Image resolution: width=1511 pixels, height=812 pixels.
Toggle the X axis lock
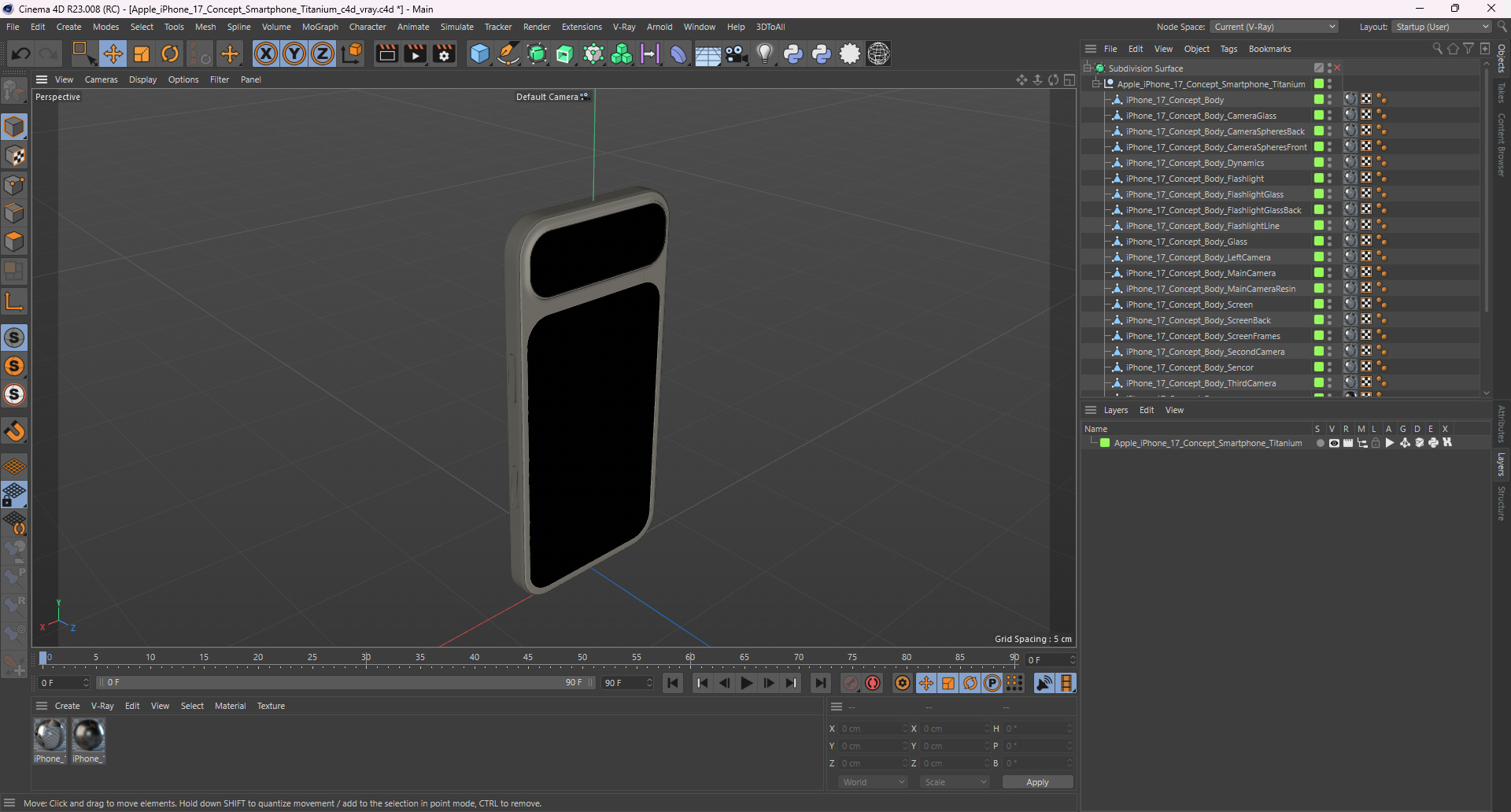(266, 54)
